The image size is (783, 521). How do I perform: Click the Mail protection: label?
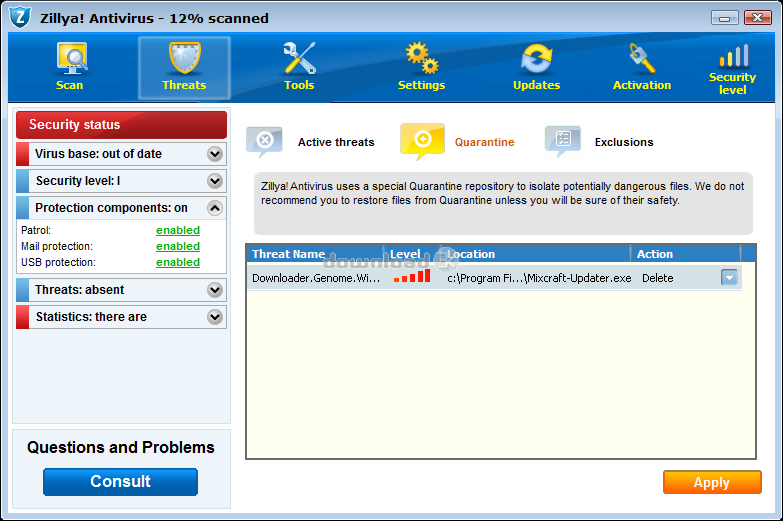(x=57, y=246)
